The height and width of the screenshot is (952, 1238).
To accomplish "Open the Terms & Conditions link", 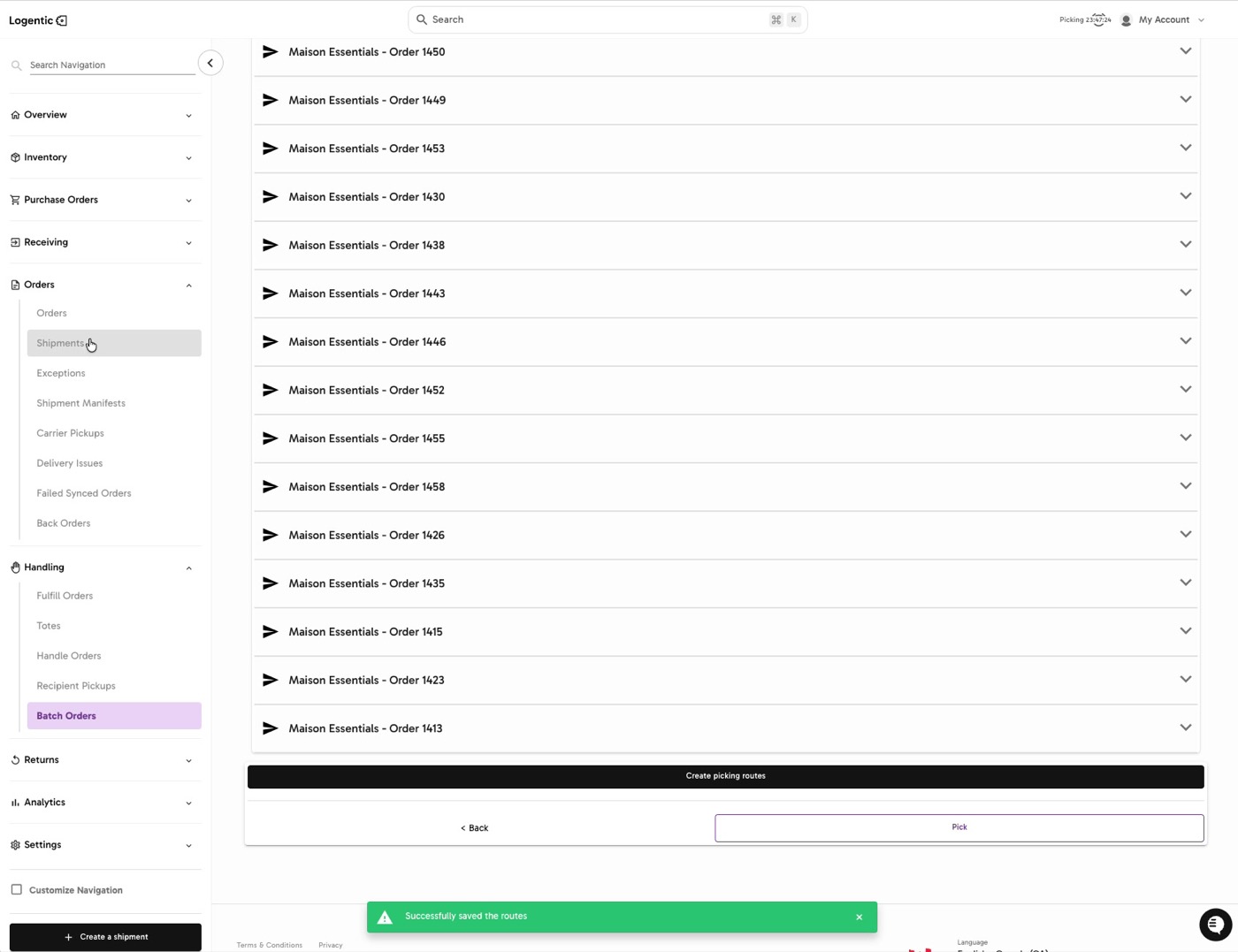I will (270, 945).
